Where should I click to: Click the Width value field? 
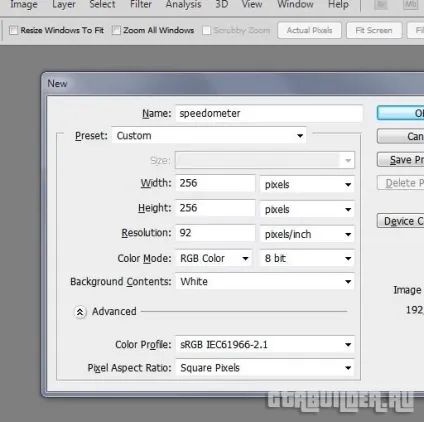tap(215, 183)
